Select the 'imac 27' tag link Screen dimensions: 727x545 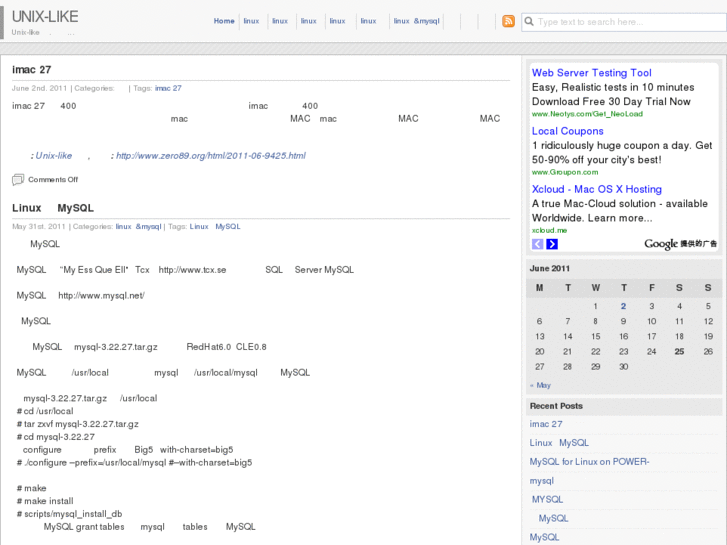click(x=168, y=88)
